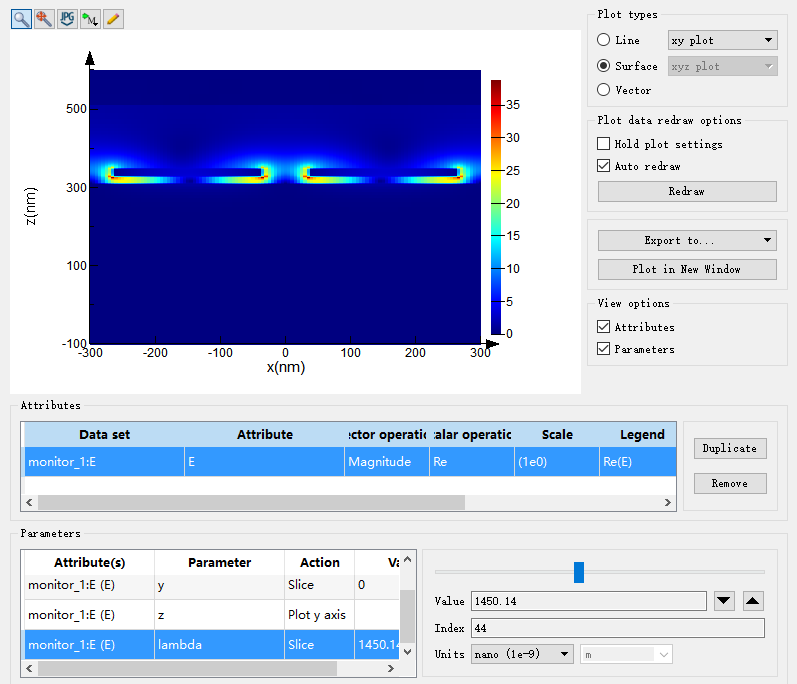Screen dimensions: 797x684
Task: Click the lambda slider handle
Action: [578, 572]
